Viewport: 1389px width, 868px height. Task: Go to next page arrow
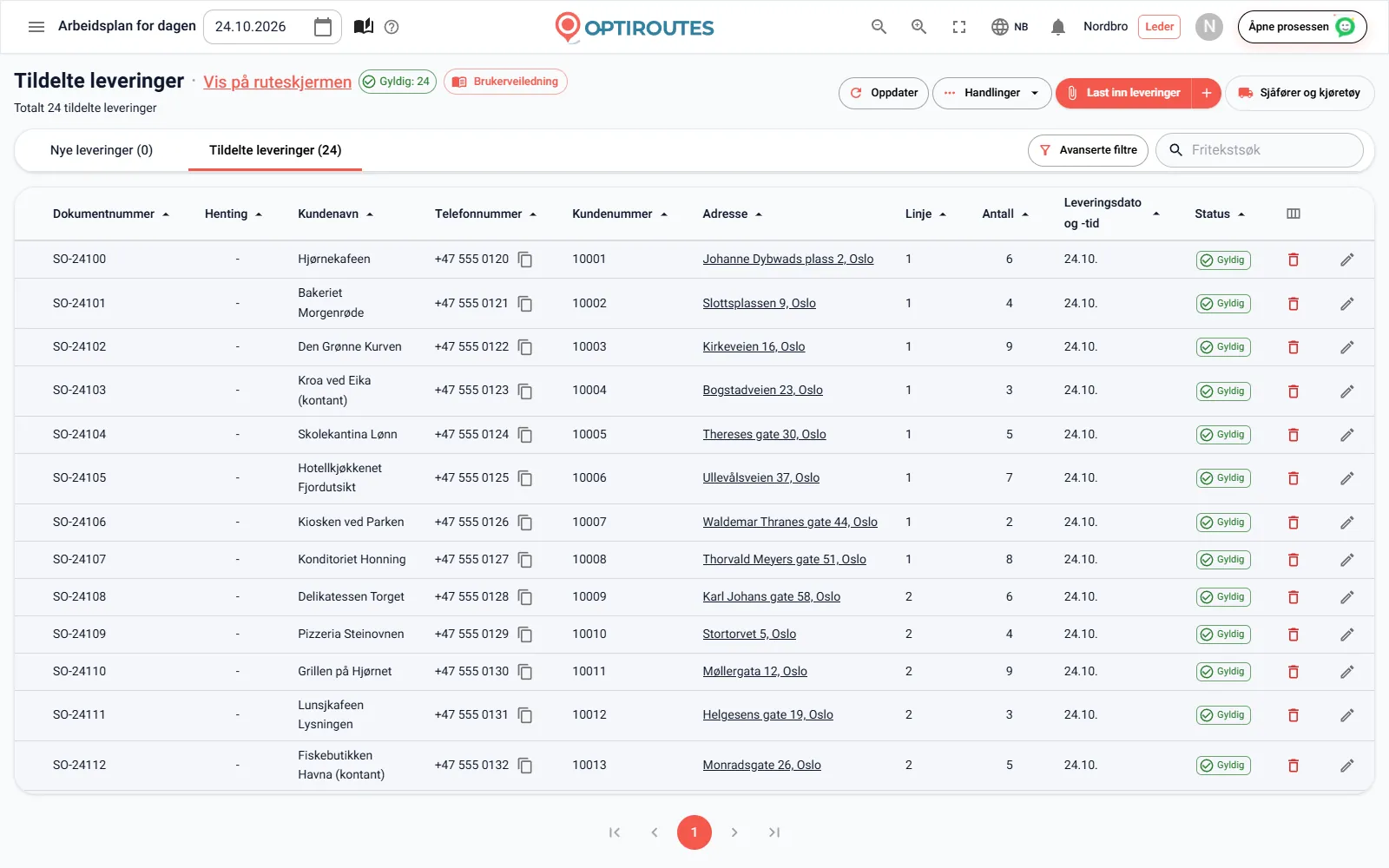point(734,832)
